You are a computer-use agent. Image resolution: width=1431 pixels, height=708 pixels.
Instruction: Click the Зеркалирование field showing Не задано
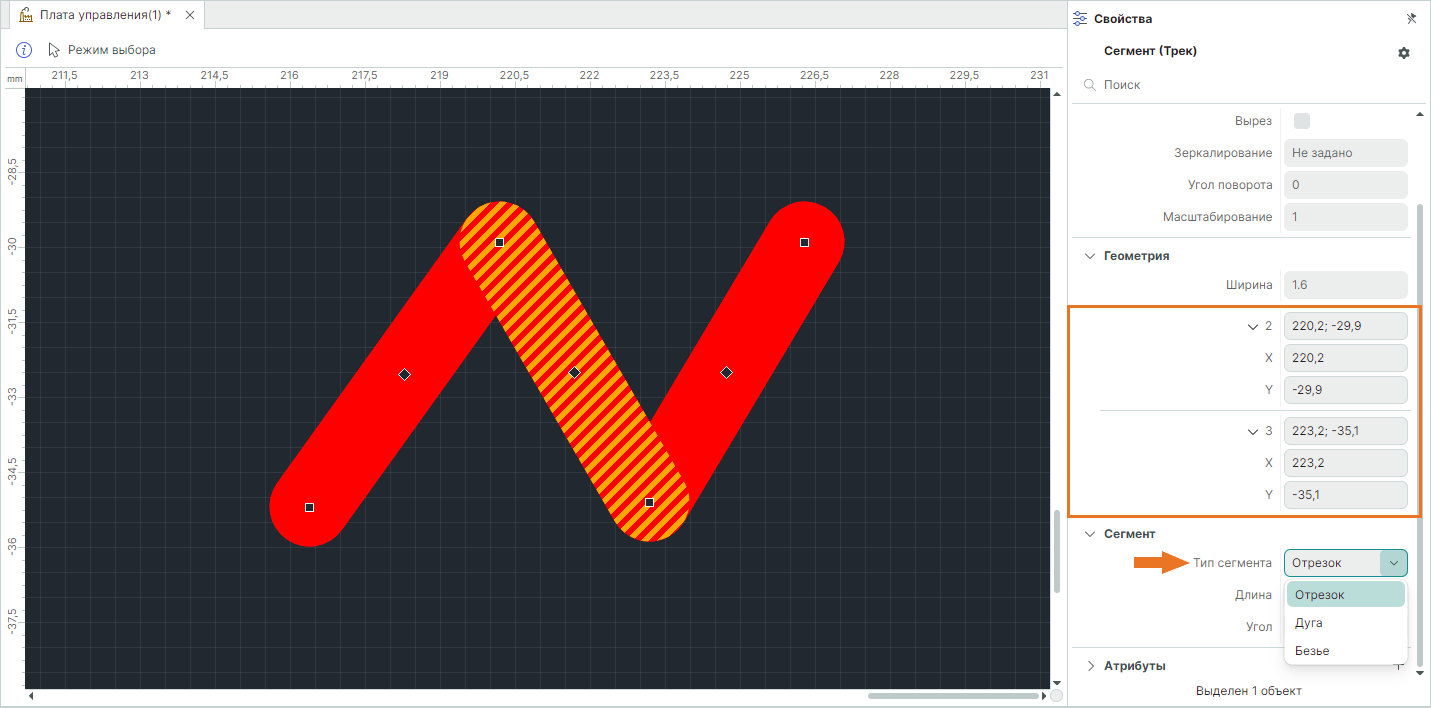coord(1345,153)
